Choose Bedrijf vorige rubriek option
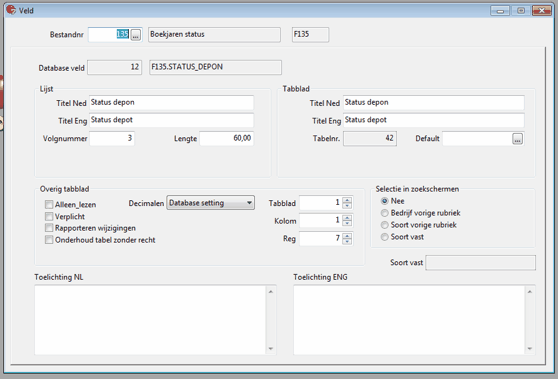 [384, 213]
